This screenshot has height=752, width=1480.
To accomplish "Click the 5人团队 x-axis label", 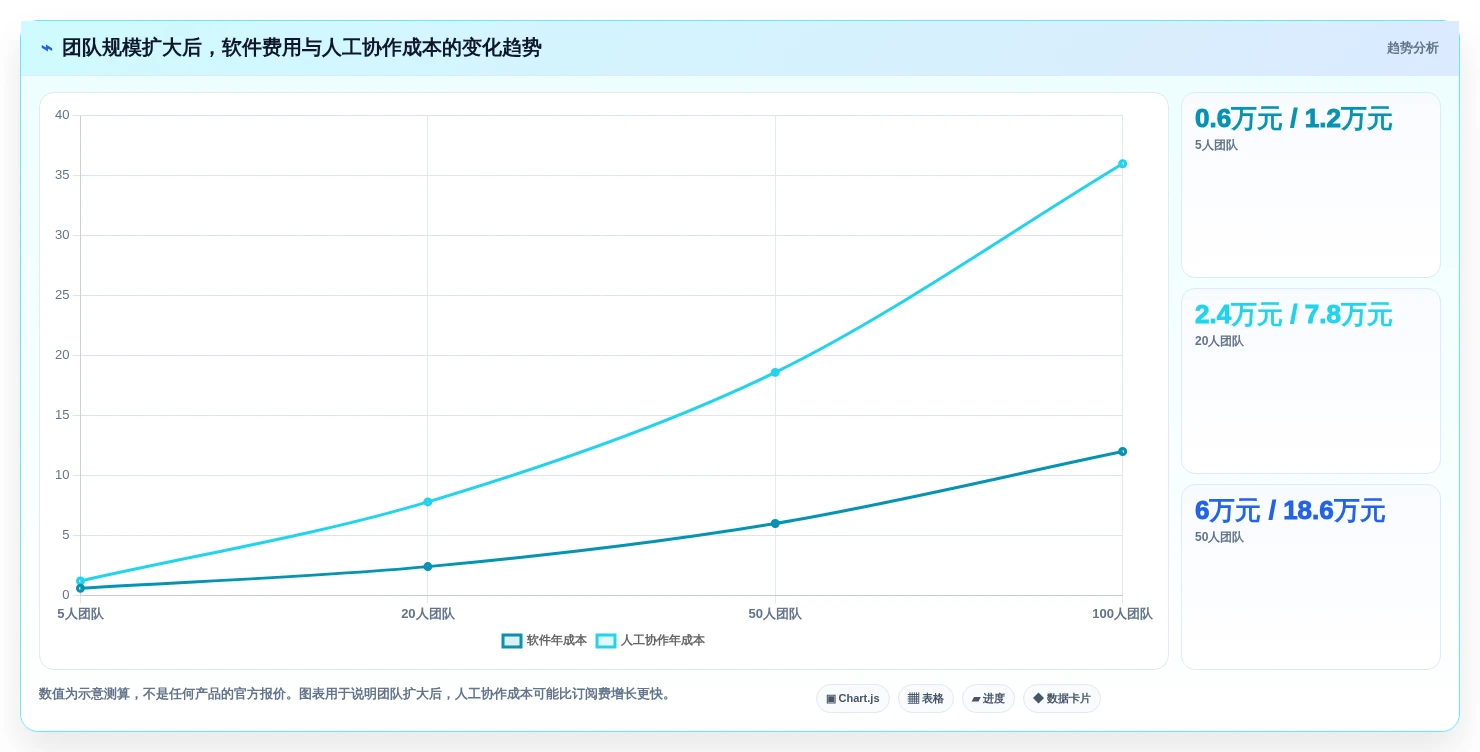I will click(80, 614).
